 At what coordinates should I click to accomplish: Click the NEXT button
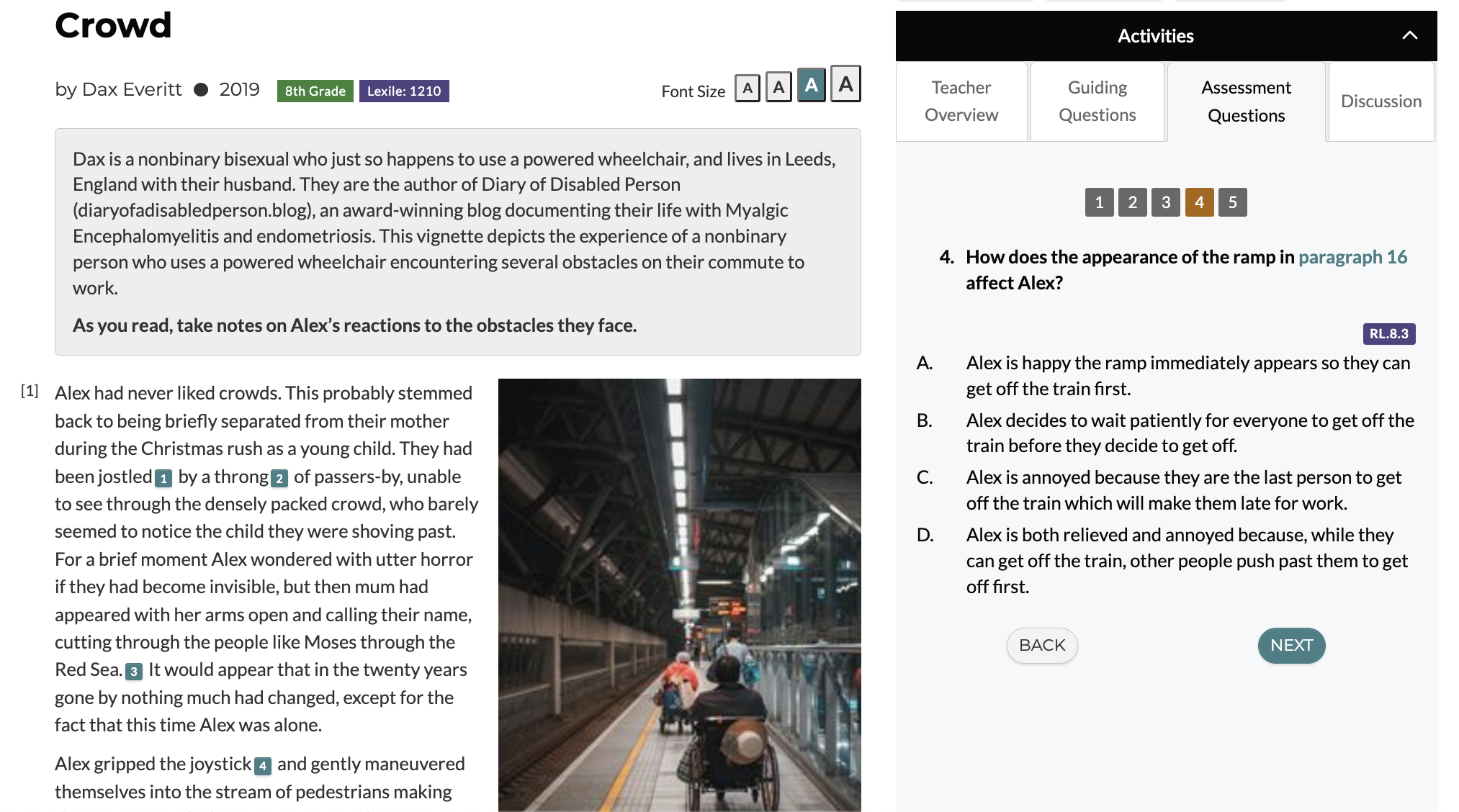point(1291,645)
